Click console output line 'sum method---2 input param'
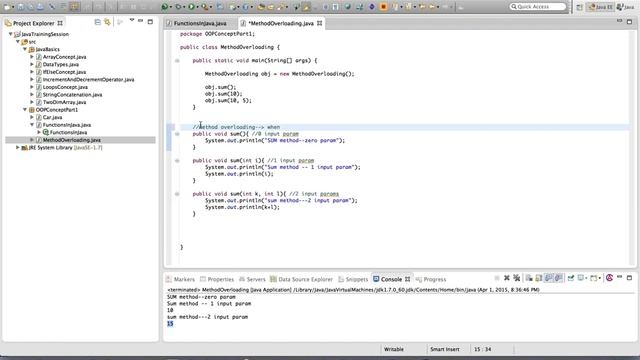The width and height of the screenshot is (640, 360). pos(207,317)
